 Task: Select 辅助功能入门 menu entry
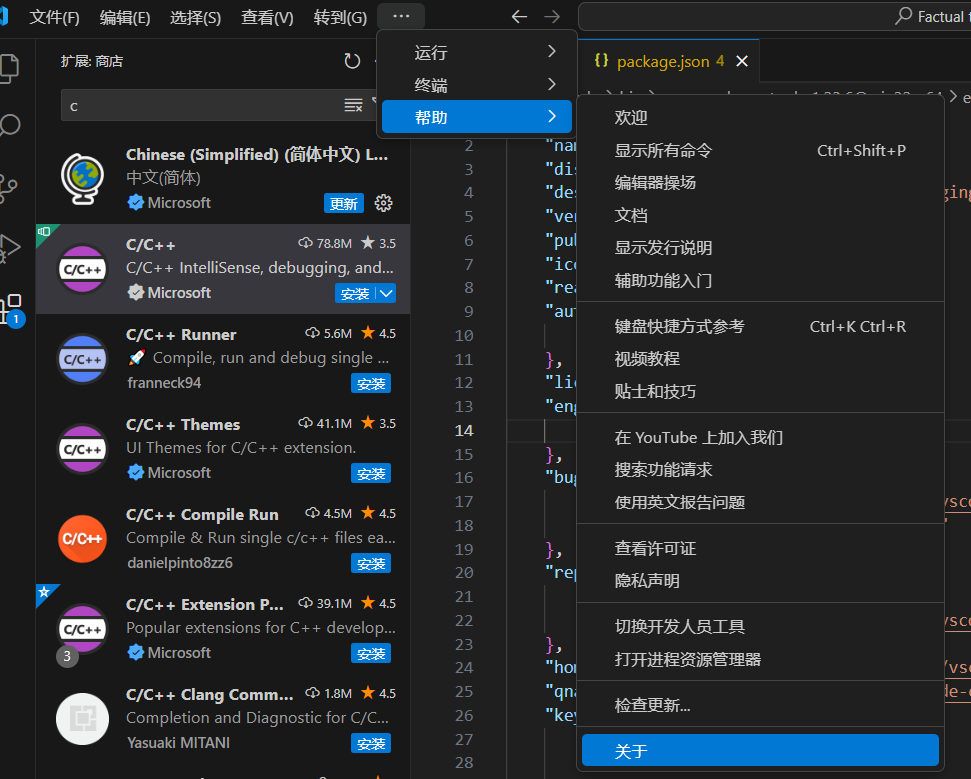pos(760,281)
